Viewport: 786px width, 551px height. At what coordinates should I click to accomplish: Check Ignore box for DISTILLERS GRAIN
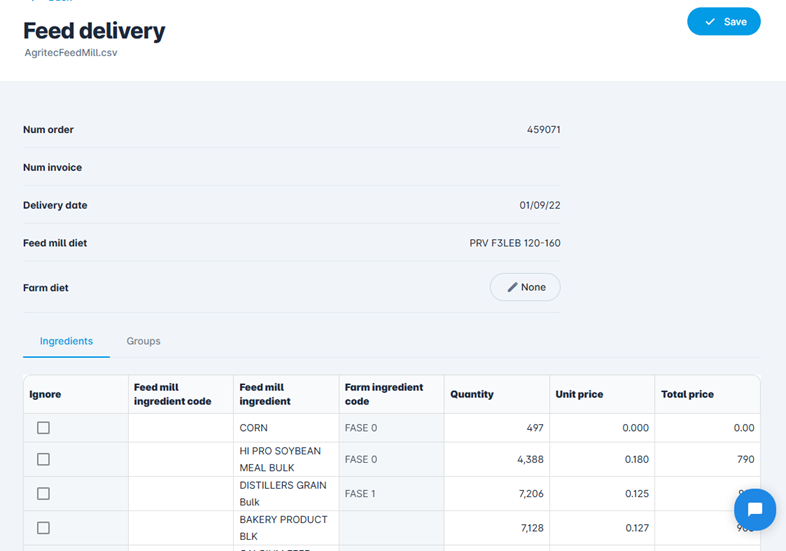[x=43, y=493]
